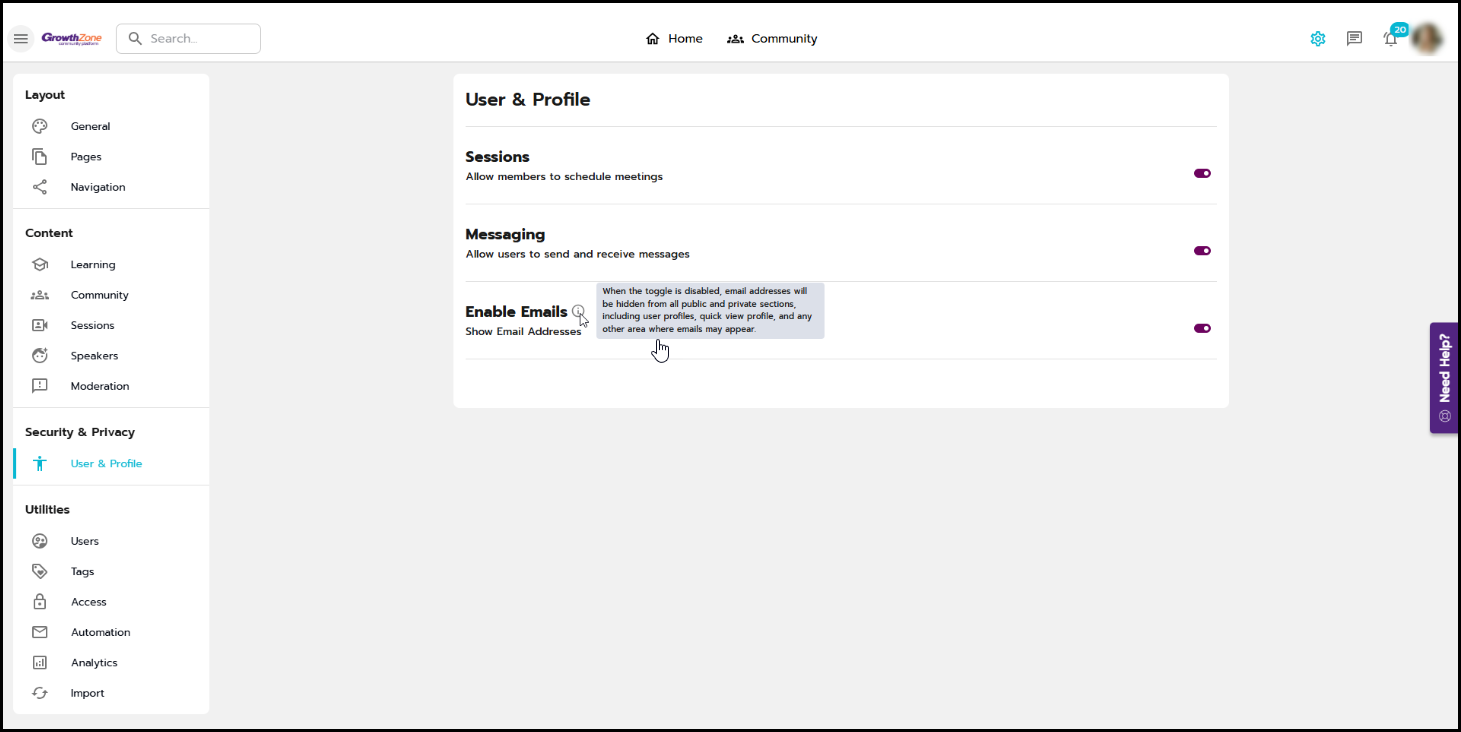The image size is (1461, 732).
Task: Click the settings gear icon
Action: pyautogui.click(x=1318, y=39)
